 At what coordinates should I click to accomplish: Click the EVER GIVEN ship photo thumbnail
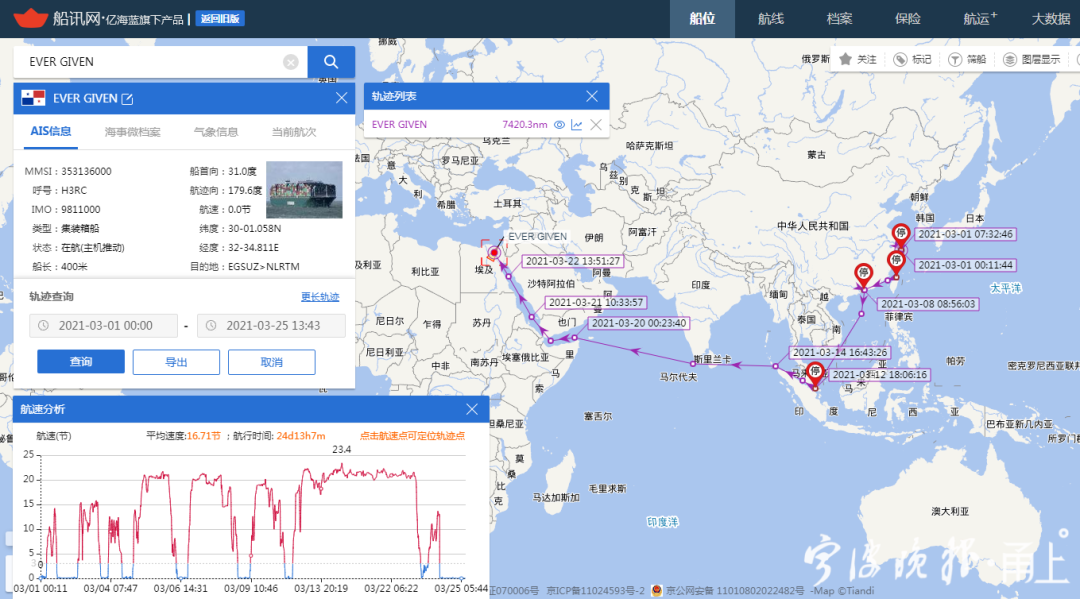click(304, 190)
